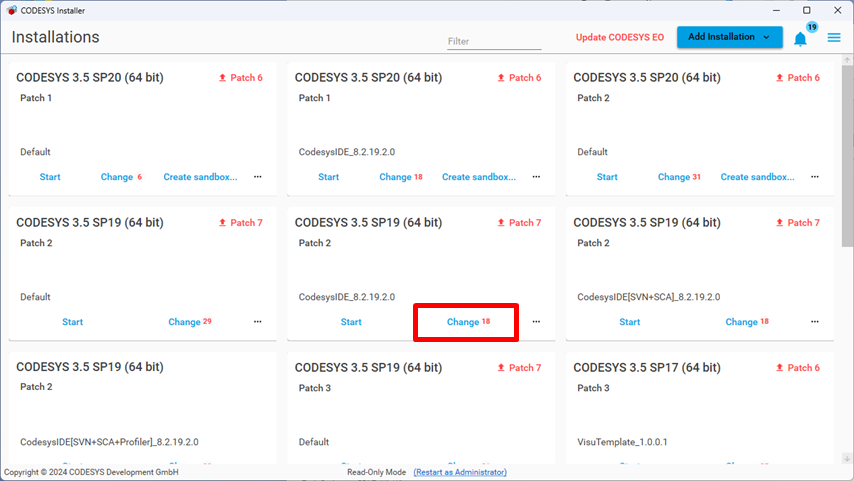Start SP20 Patch 1 CodesysIDE_8.2.19.2.0 installation
Viewport: 854px width, 481px height.
coord(328,176)
